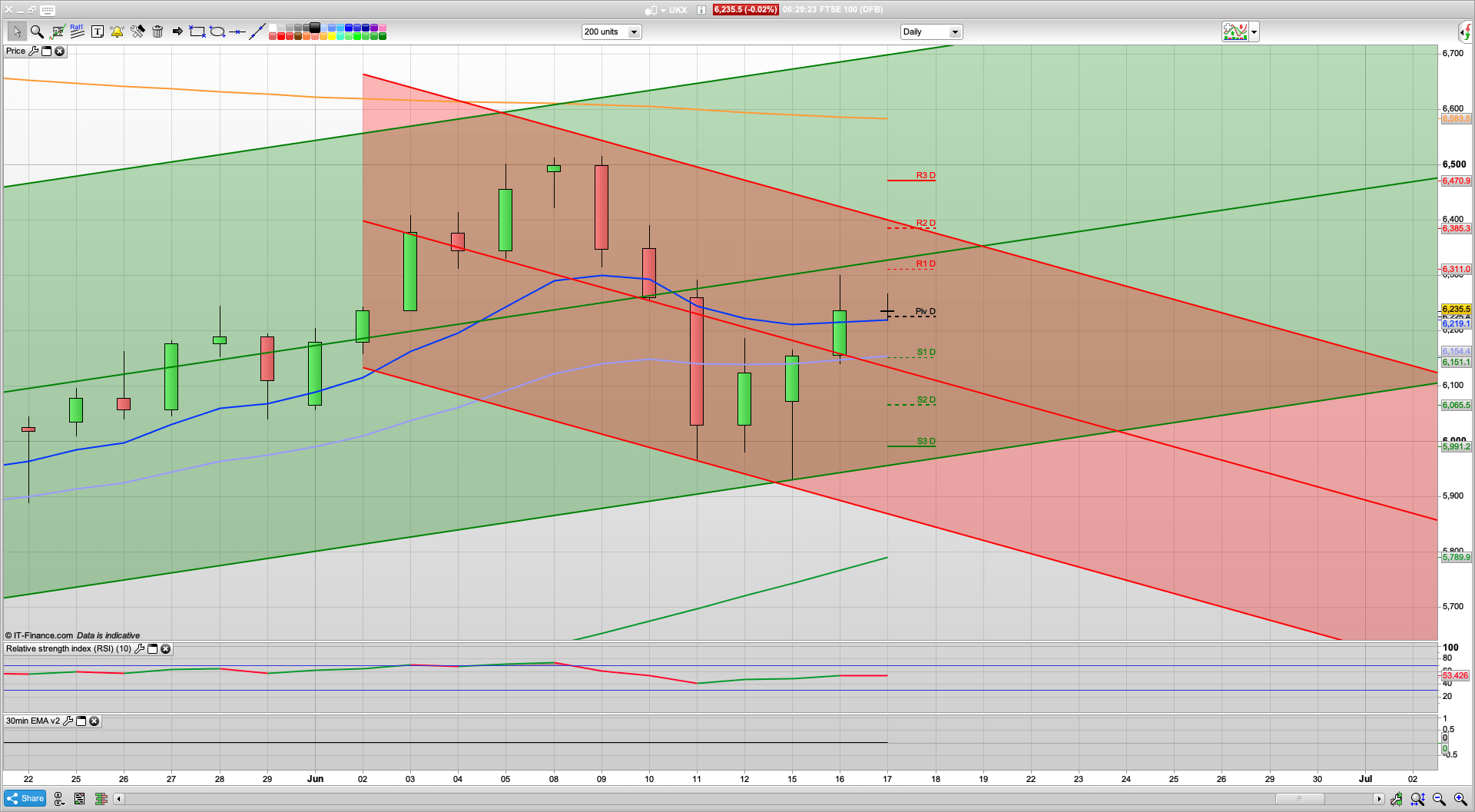
Task: Pick the dark green color swatch
Action: click(x=383, y=36)
